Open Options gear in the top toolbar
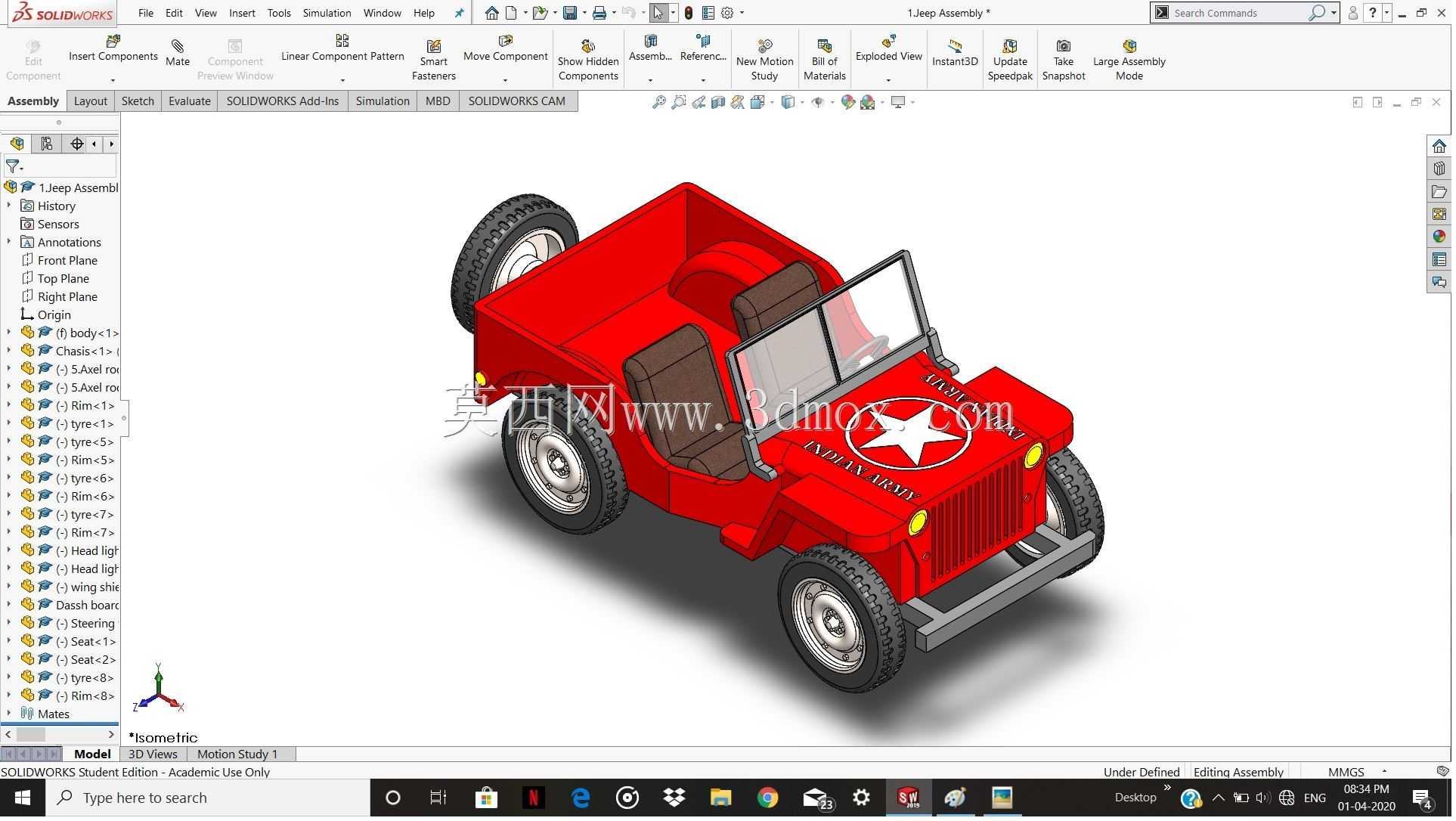Viewport: 1456px width, 821px height. (x=727, y=13)
